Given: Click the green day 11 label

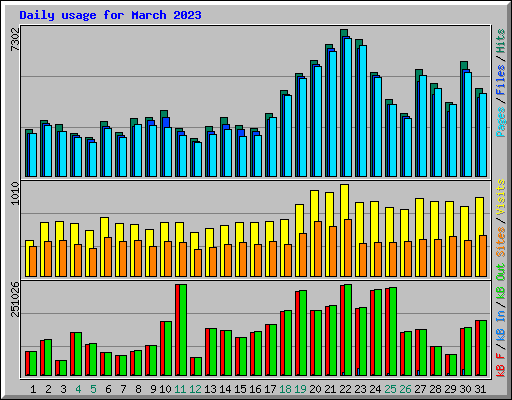Looking at the screenshot, I should coord(180,389).
